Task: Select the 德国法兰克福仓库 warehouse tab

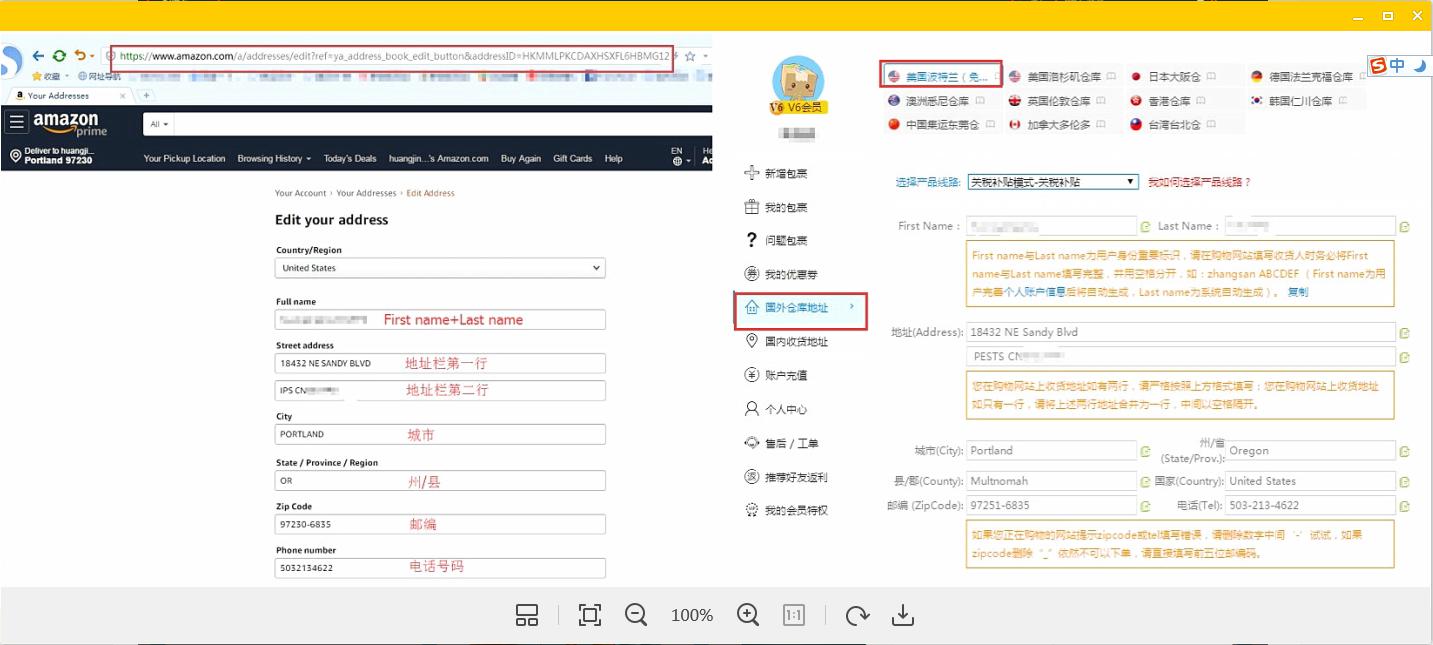Action: coord(1308,76)
